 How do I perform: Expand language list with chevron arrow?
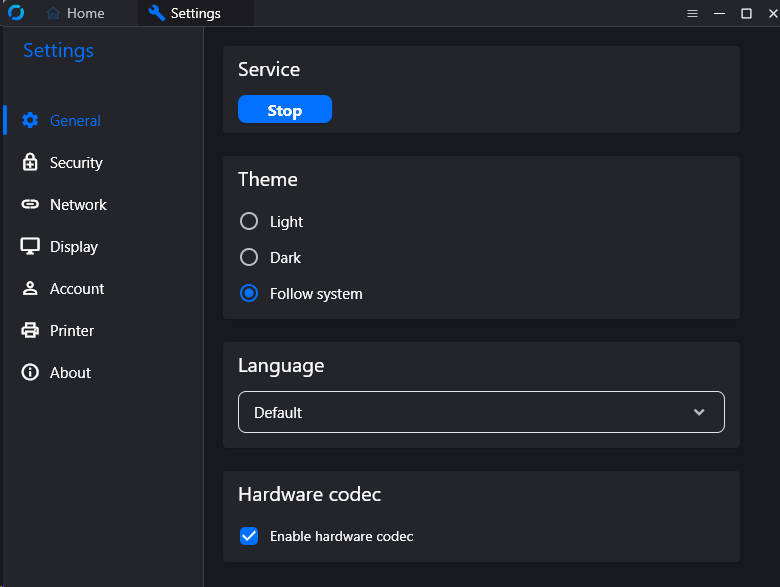pyautogui.click(x=699, y=412)
